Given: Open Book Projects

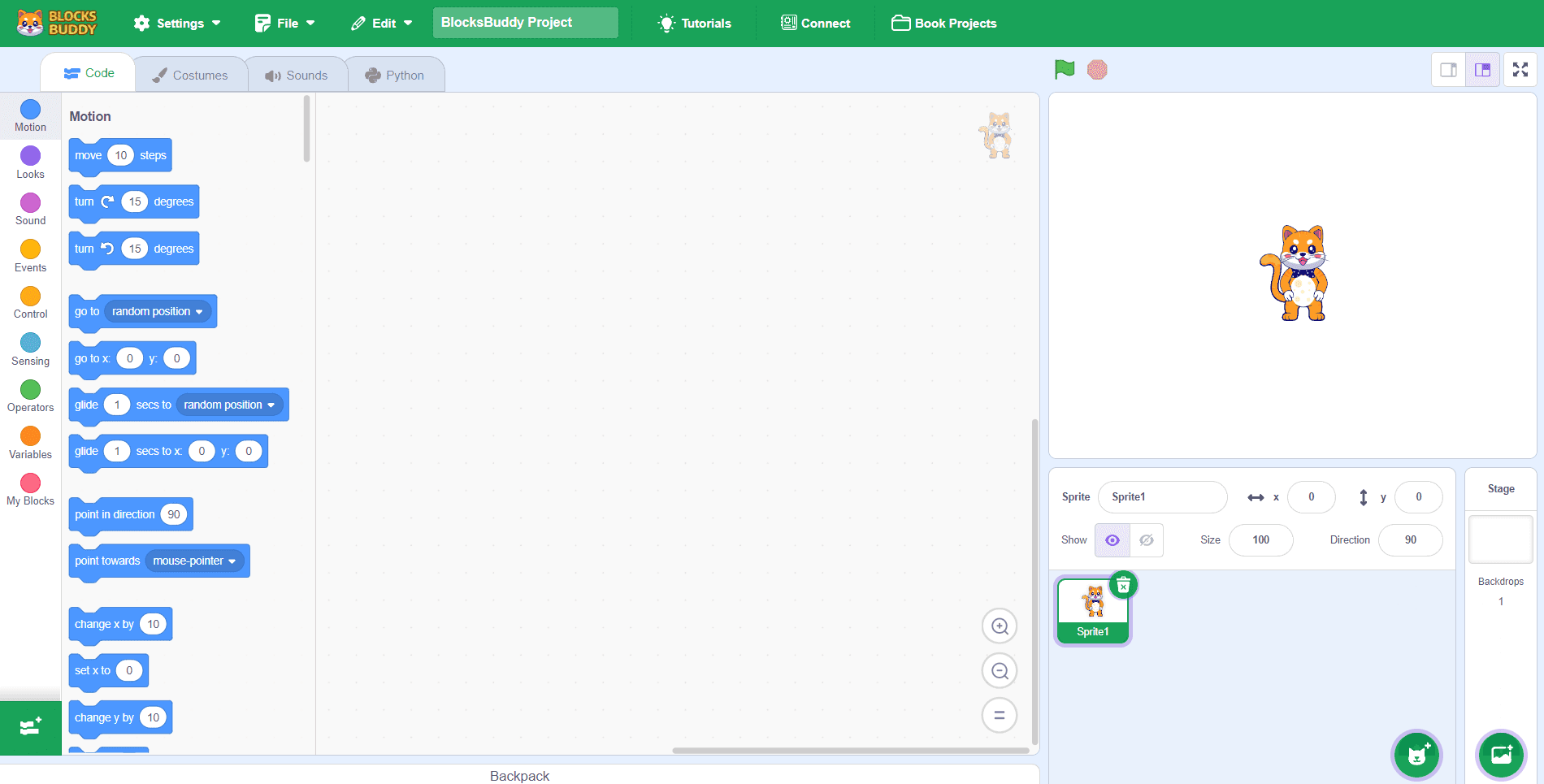Looking at the screenshot, I should pyautogui.click(x=944, y=24).
